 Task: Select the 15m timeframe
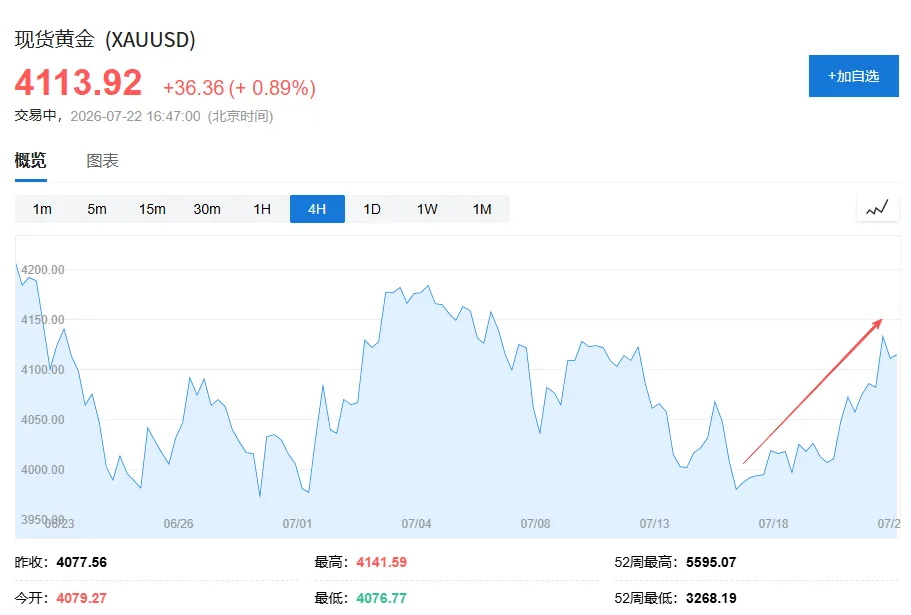coord(152,209)
